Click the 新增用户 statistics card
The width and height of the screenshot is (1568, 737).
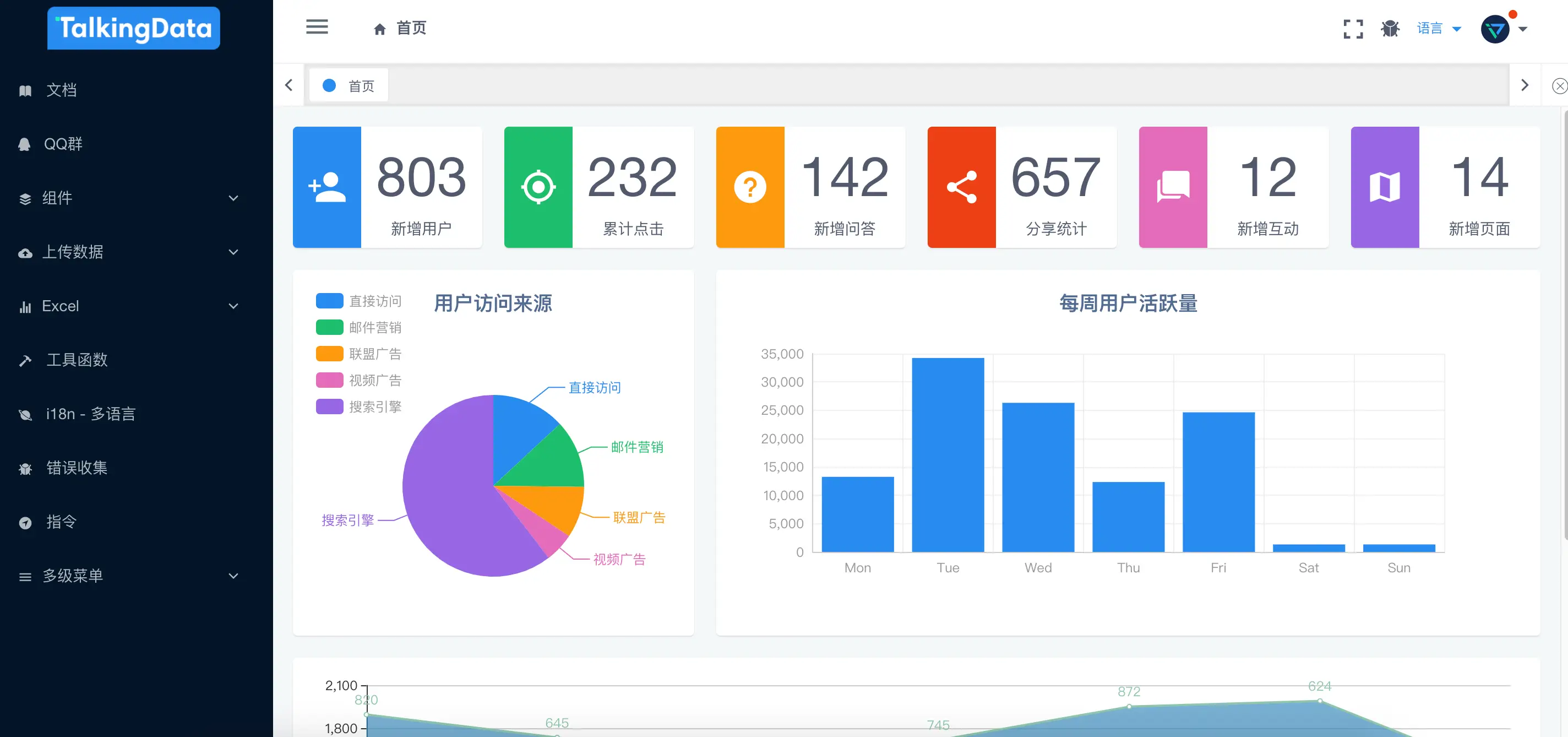387,188
